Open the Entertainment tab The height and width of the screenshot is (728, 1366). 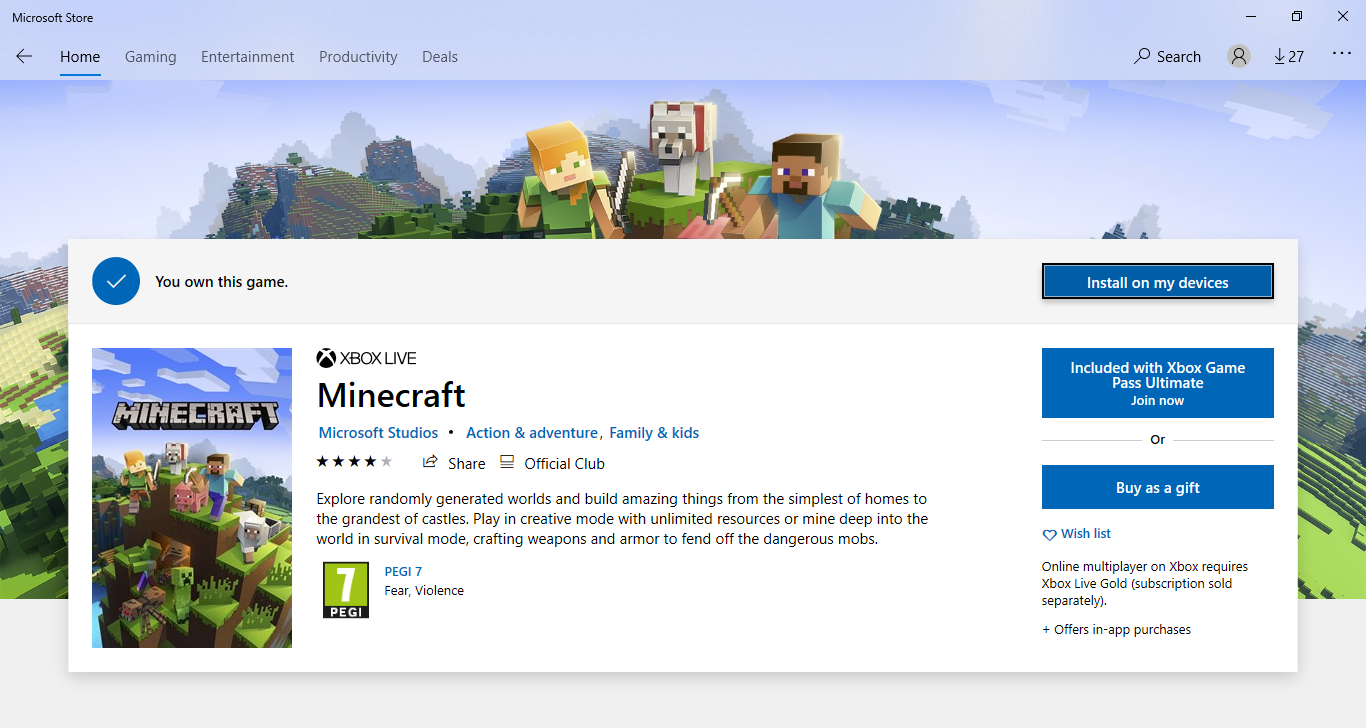click(248, 57)
